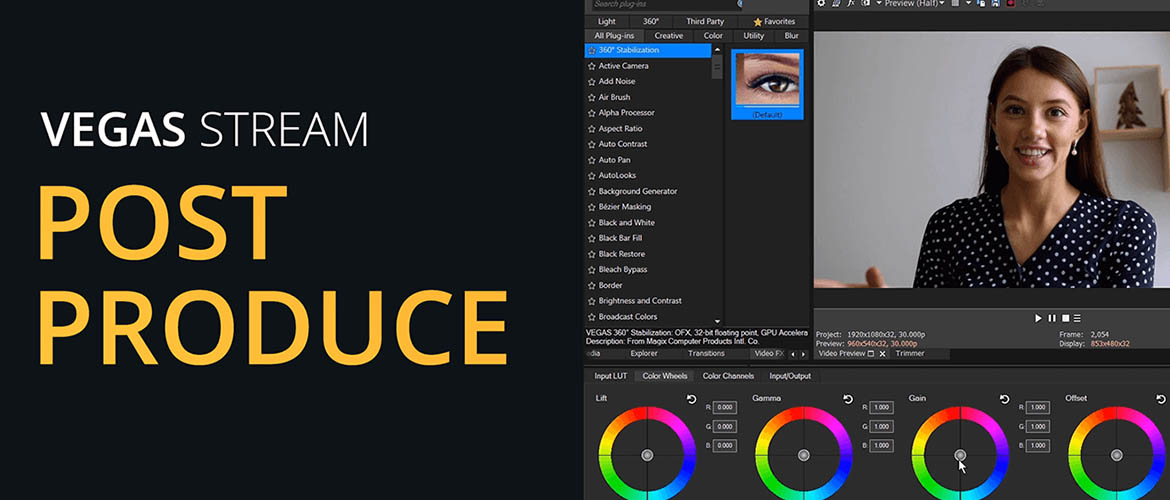Favorite star for Black Bar Fill
Viewport: 1170px width, 500px height.
(x=592, y=238)
